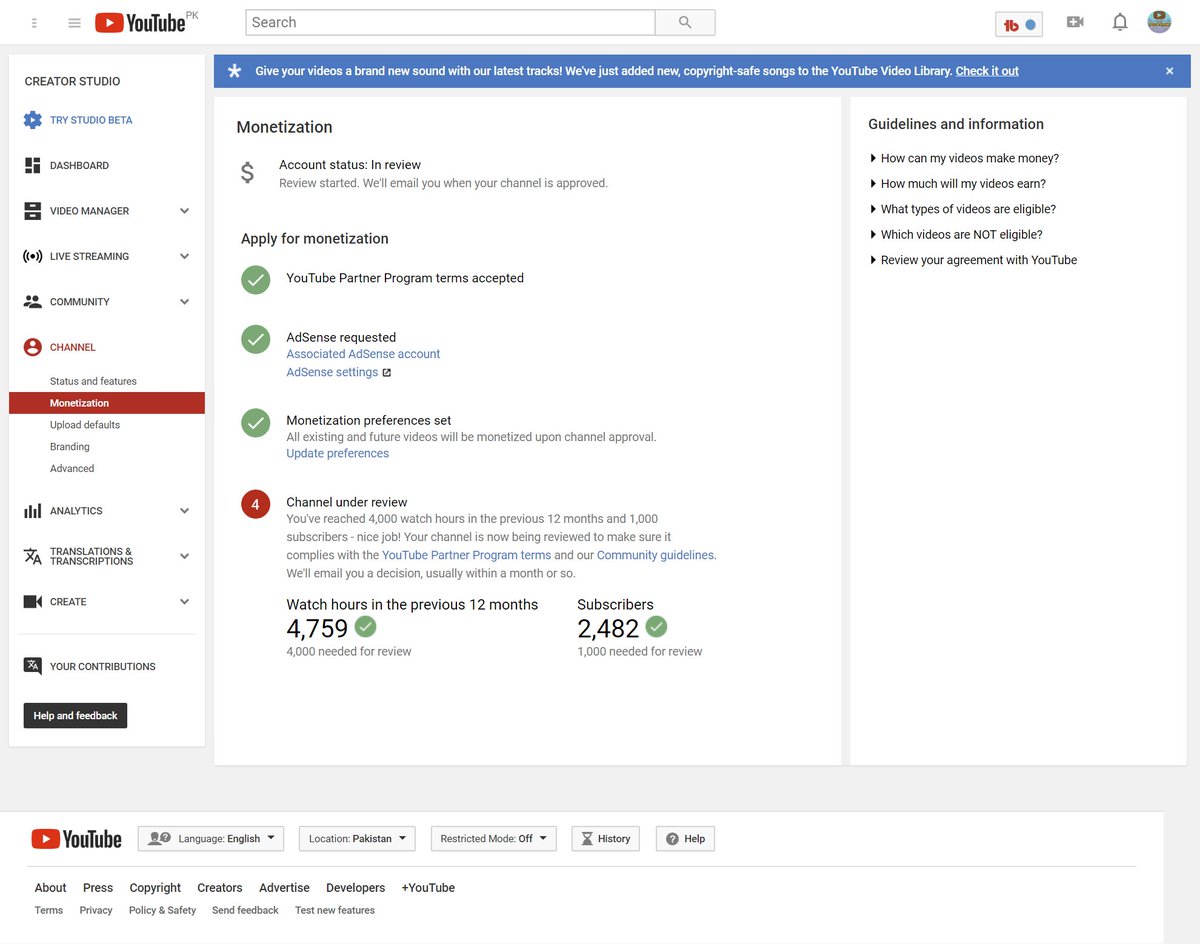Click the Dashboard grid icon
This screenshot has width=1200, height=944.
(x=33, y=165)
